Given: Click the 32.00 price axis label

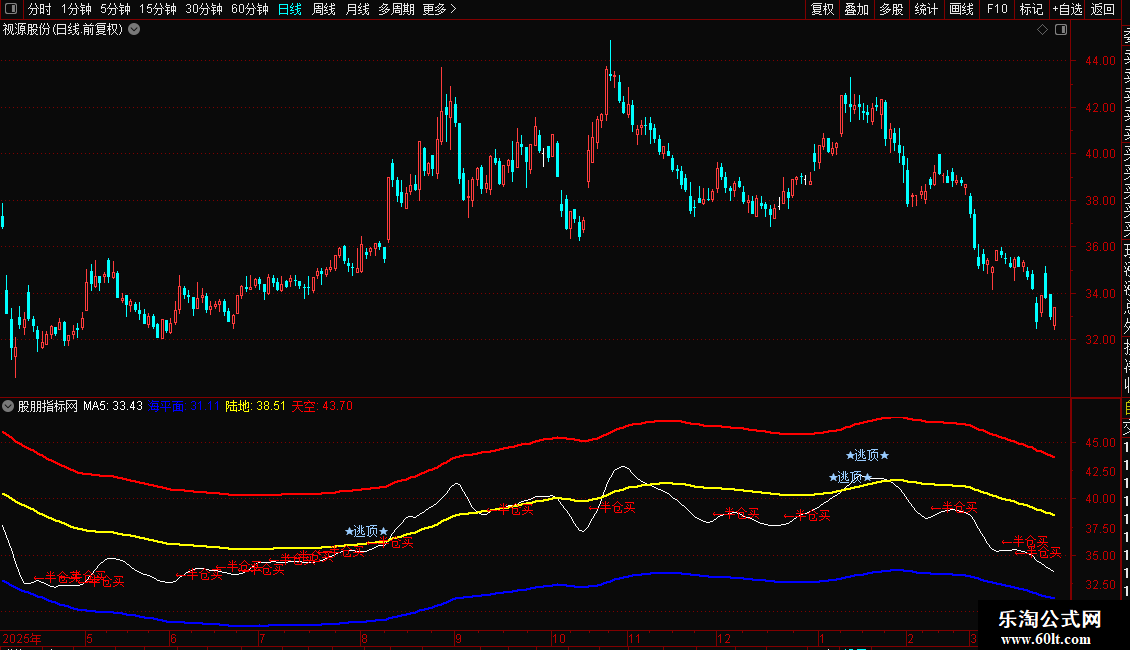Looking at the screenshot, I should 1100,339.
